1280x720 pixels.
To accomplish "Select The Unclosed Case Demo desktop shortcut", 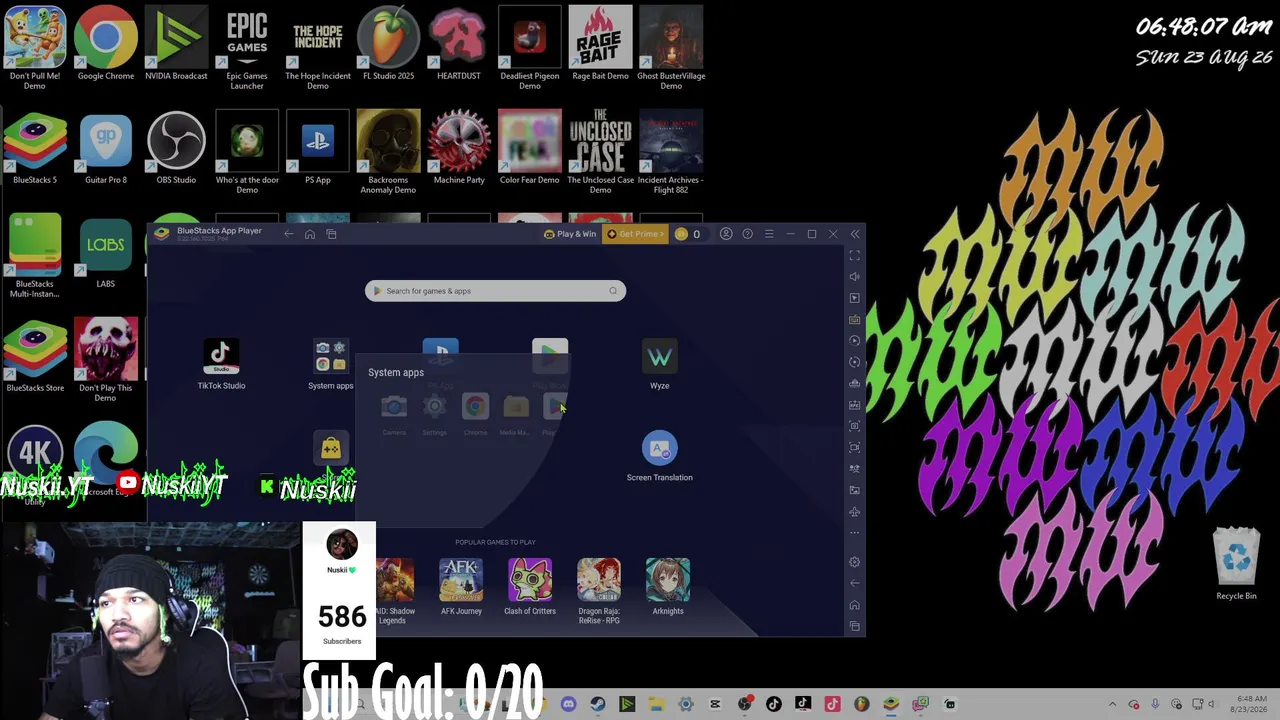I will [600, 153].
